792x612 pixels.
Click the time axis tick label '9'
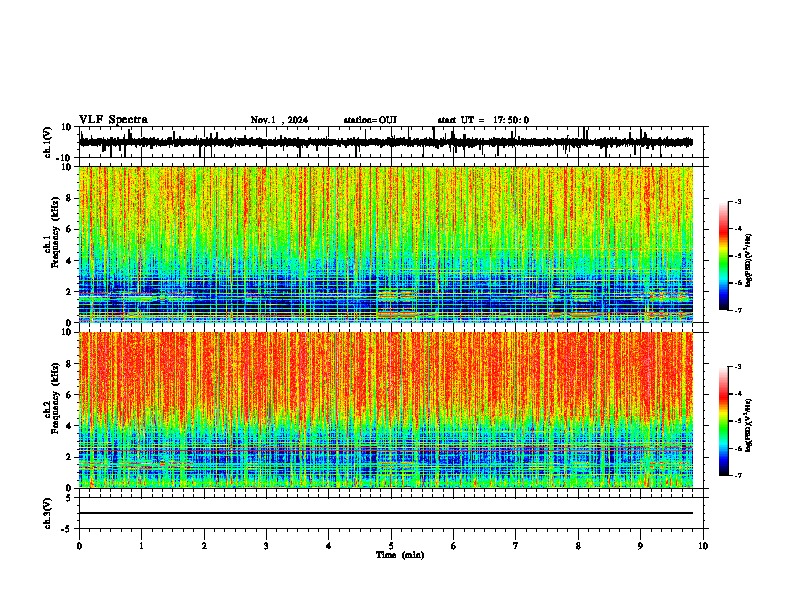coord(640,546)
